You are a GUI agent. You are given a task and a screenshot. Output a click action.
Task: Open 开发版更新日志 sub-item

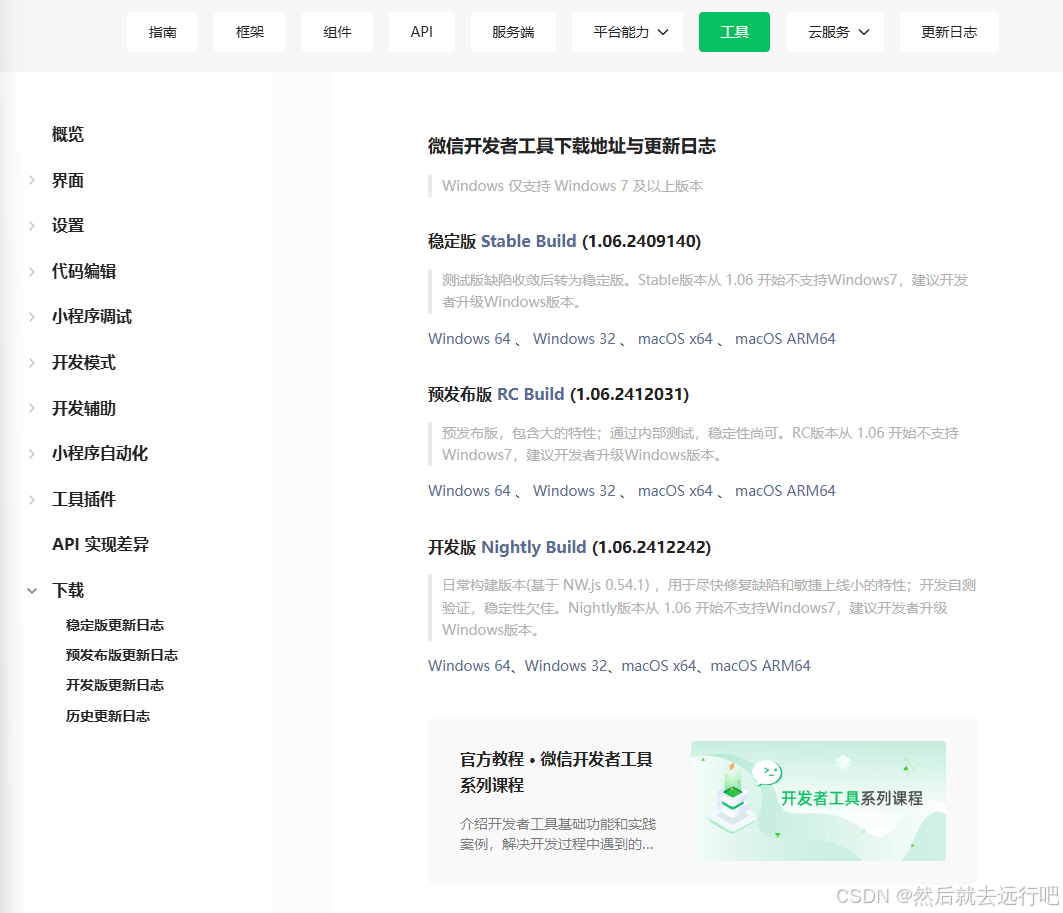(115, 685)
